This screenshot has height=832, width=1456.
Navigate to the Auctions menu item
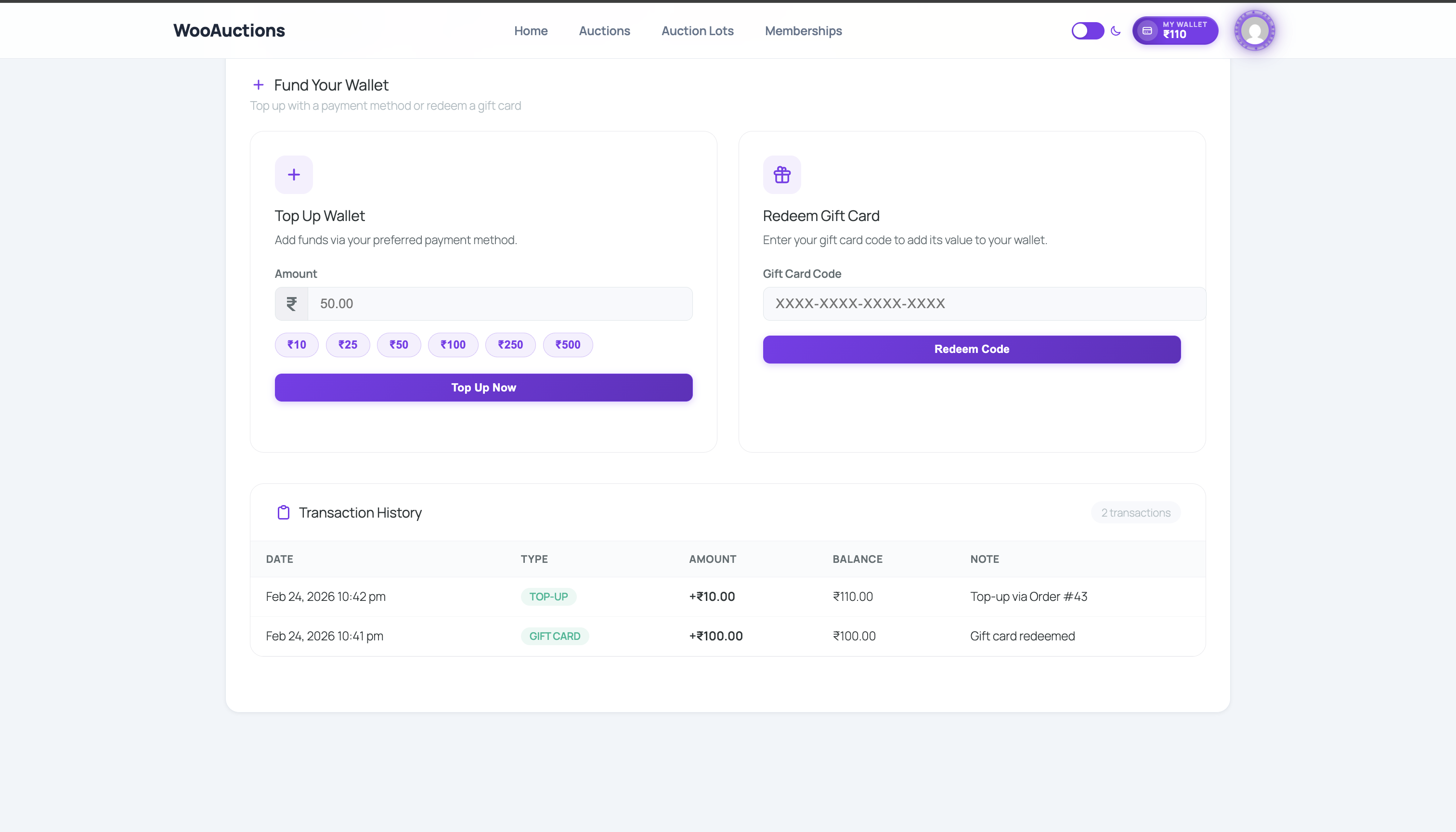(x=604, y=31)
